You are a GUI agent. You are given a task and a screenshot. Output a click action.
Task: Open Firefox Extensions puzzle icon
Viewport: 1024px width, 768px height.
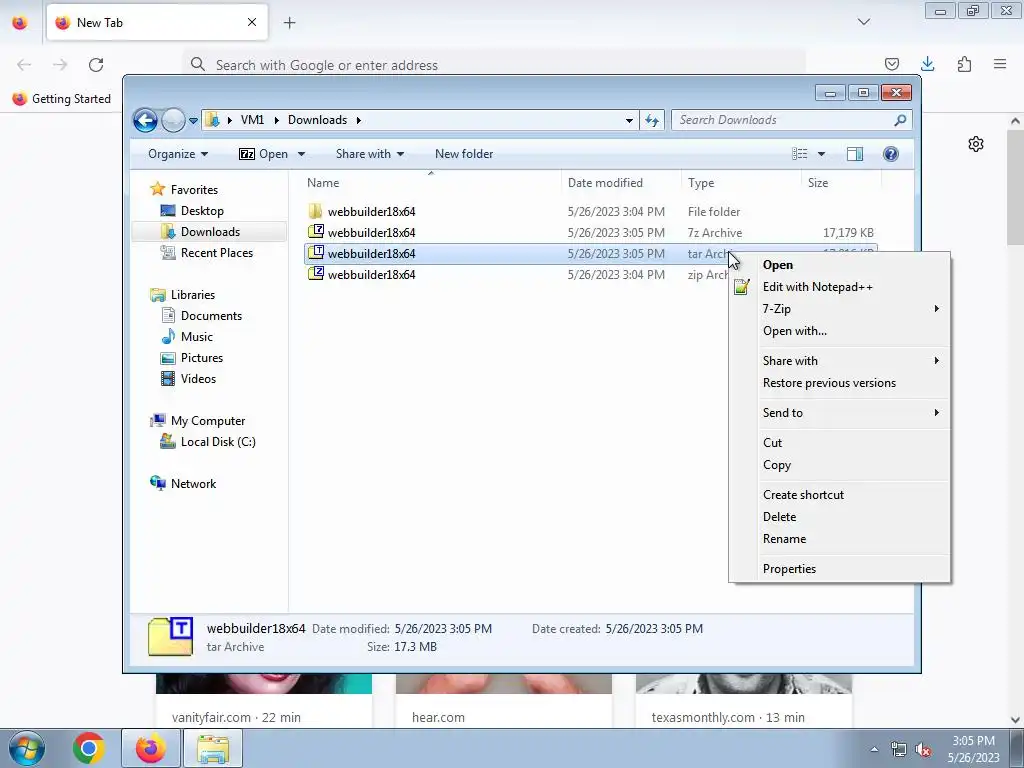click(964, 64)
